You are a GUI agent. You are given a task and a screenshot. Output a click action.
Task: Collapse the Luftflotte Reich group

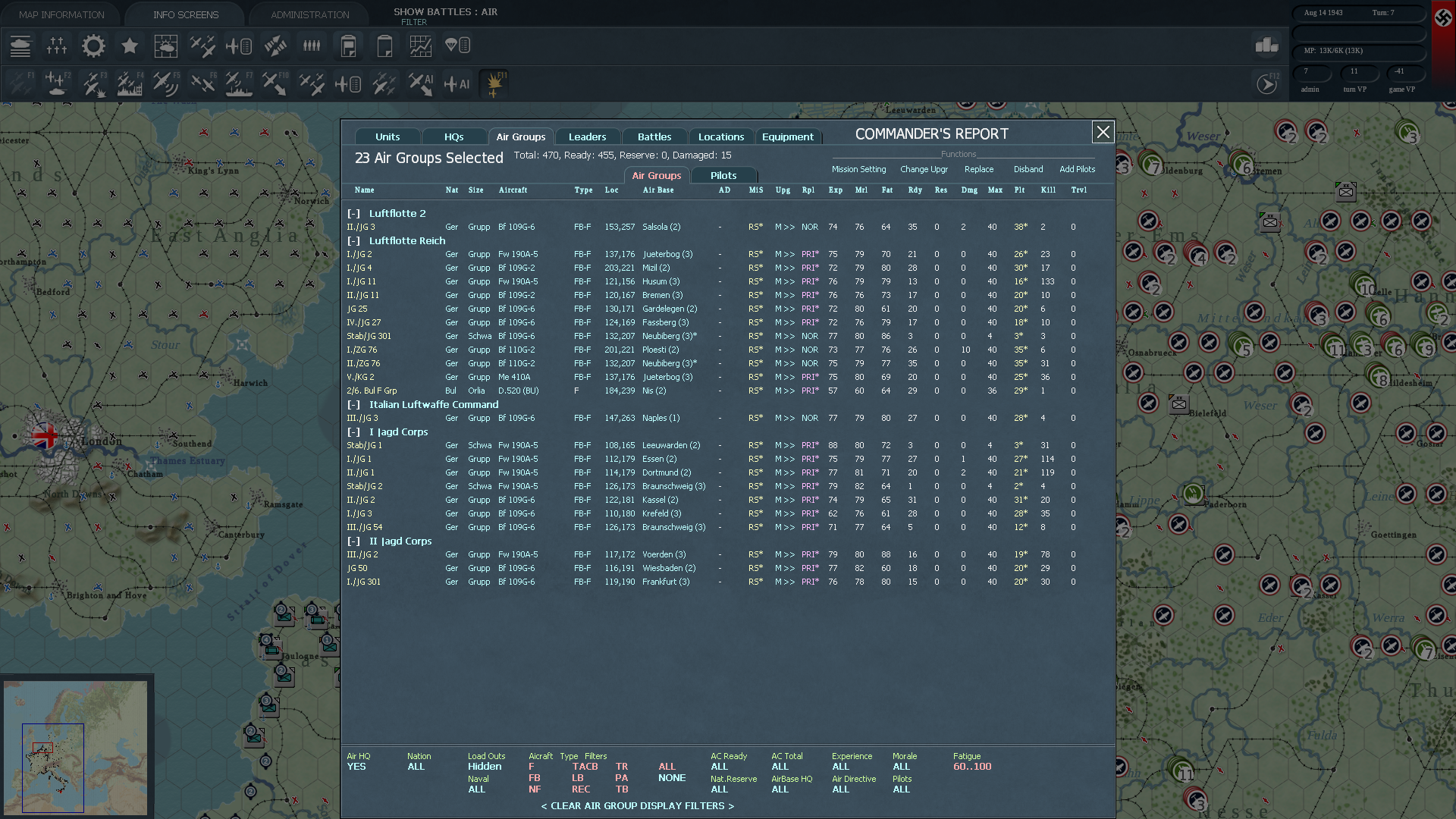pyautogui.click(x=353, y=241)
